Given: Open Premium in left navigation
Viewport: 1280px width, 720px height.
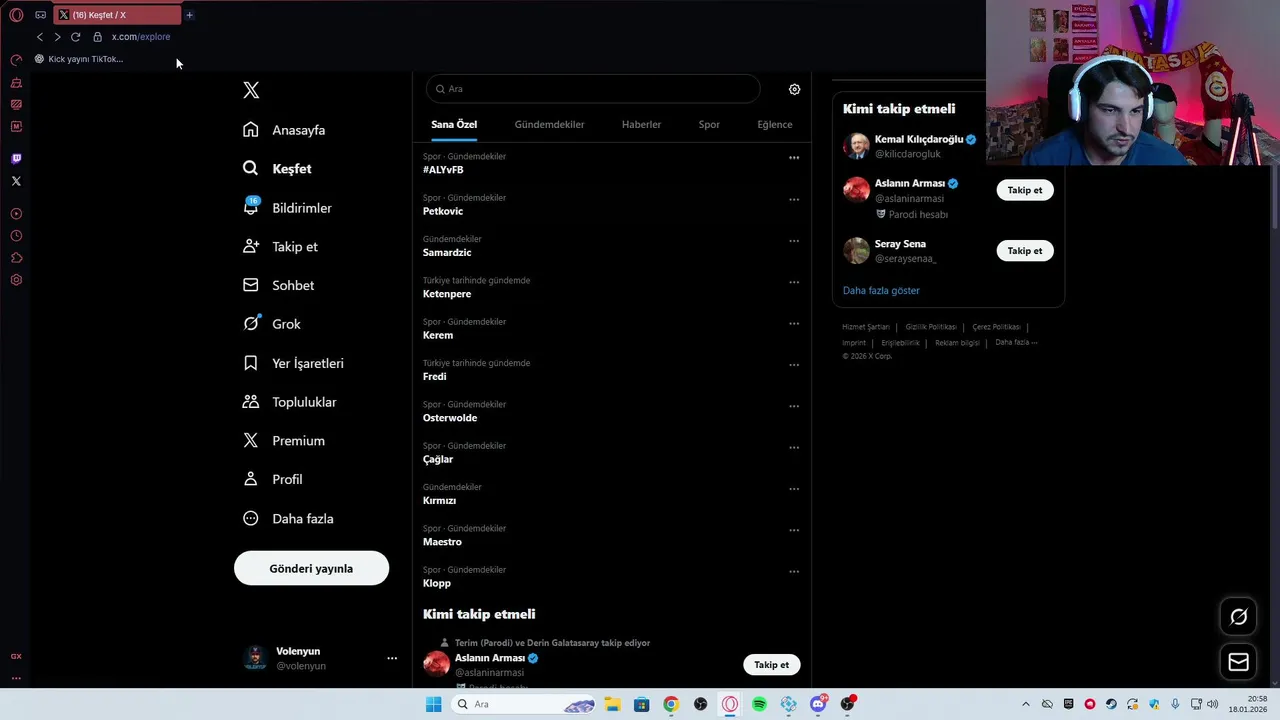Looking at the screenshot, I should (285, 441).
